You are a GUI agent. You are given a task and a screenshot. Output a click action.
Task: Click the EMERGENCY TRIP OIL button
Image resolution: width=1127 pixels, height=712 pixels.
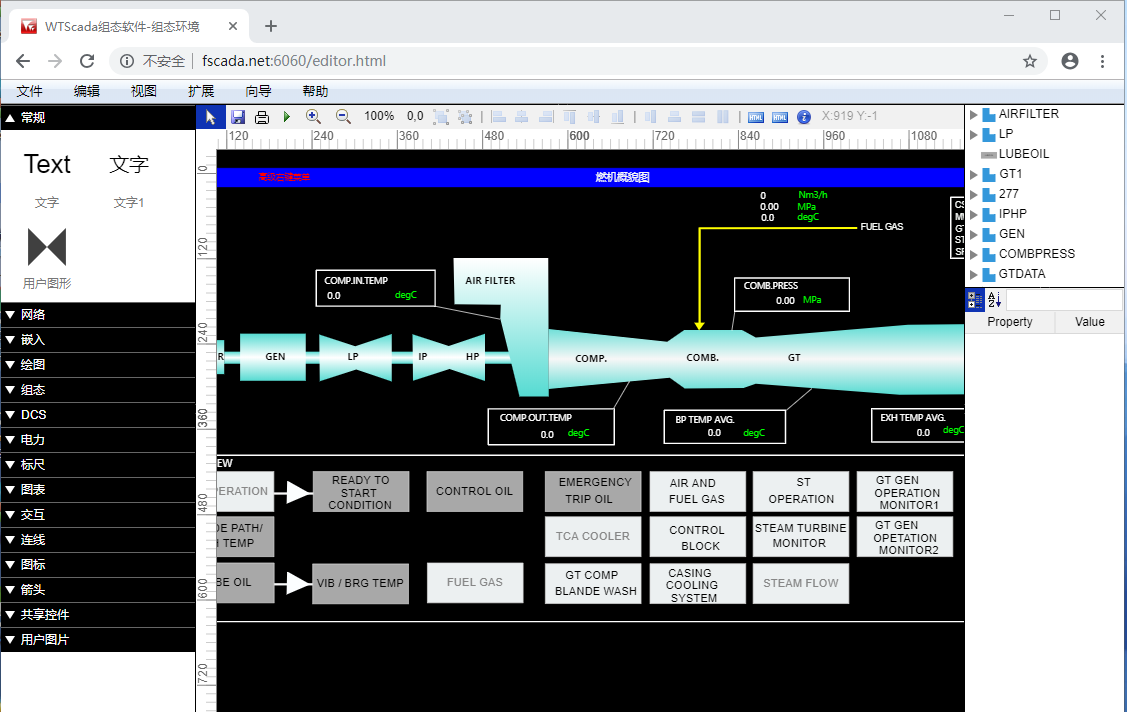tap(593, 492)
